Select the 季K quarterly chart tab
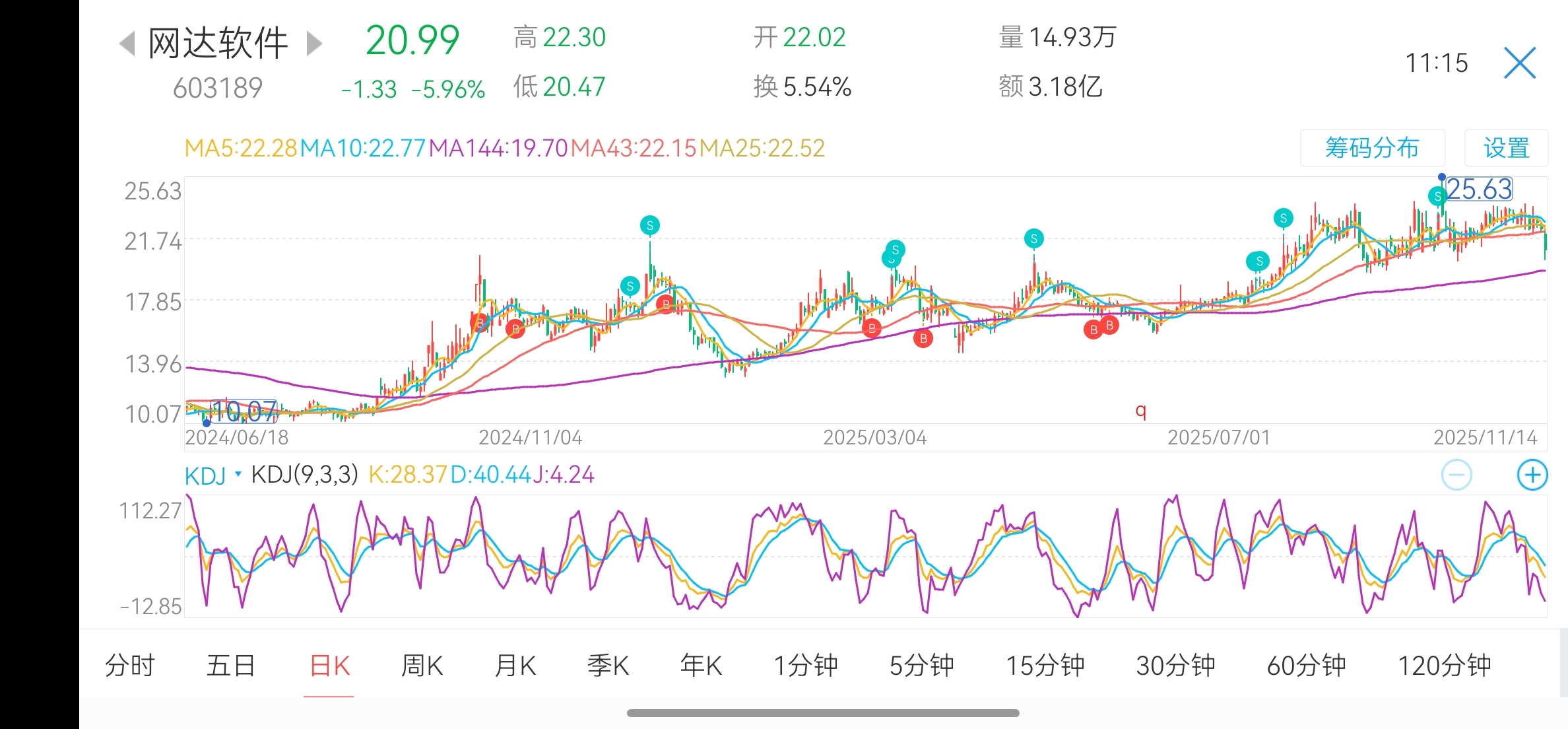This screenshot has height=729, width=1568. tap(608, 665)
